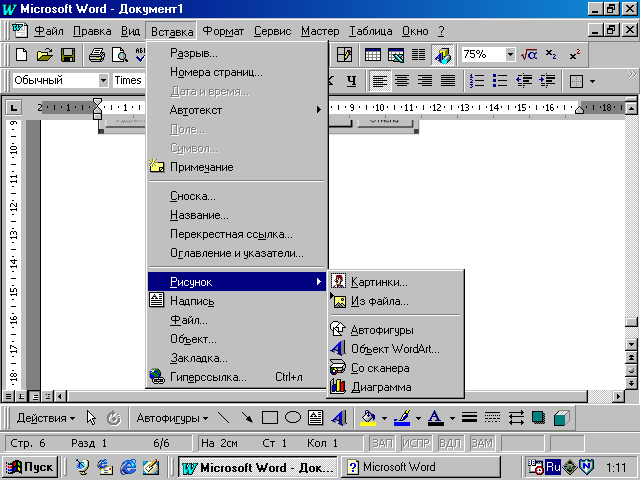Screen dimensions: 640x480
Task: Open the Действия drawing menu
Action: click(x=46, y=418)
